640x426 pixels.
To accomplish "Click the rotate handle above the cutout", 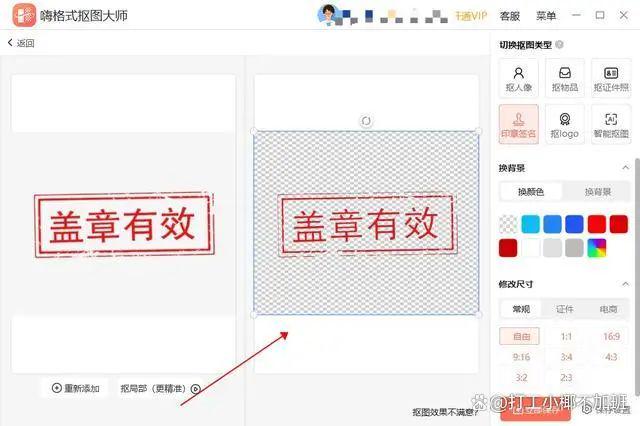I will click(366, 121).
